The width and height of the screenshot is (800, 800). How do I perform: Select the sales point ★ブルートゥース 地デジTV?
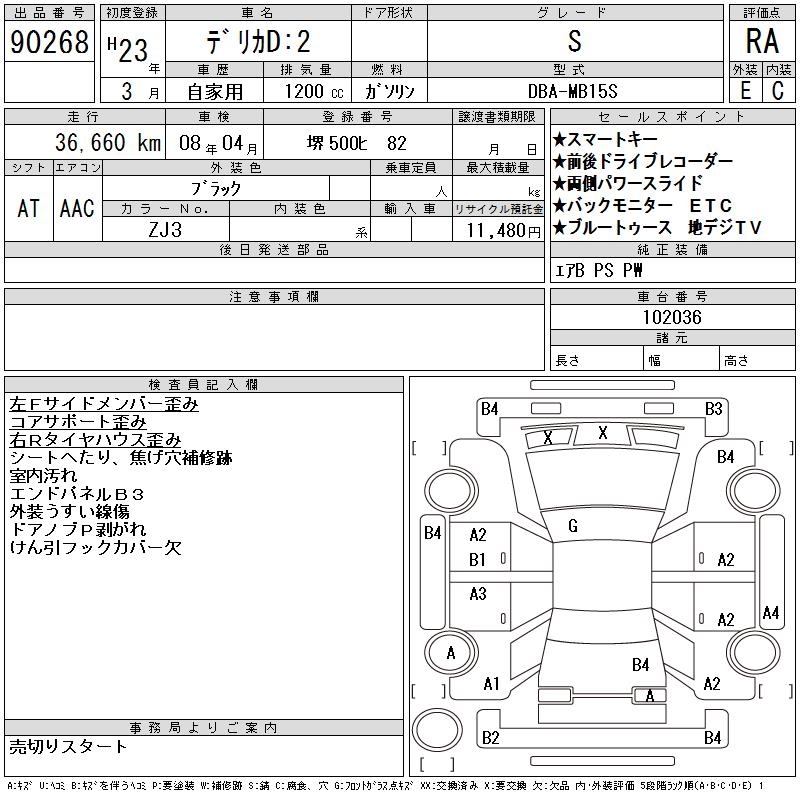pyautogui.click(x=657, y=227)
